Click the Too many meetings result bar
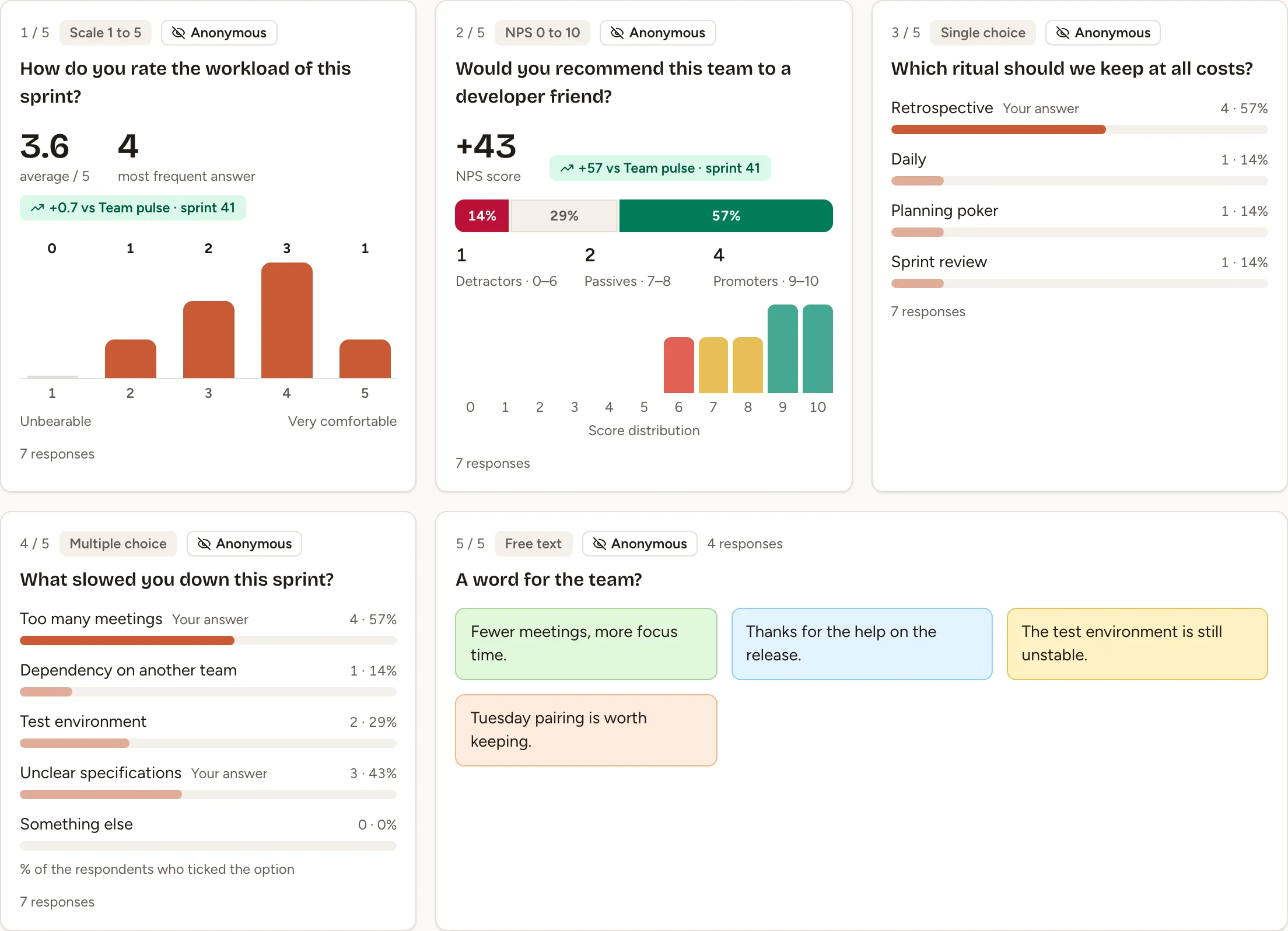1288x931 pixels. [208, 640]
